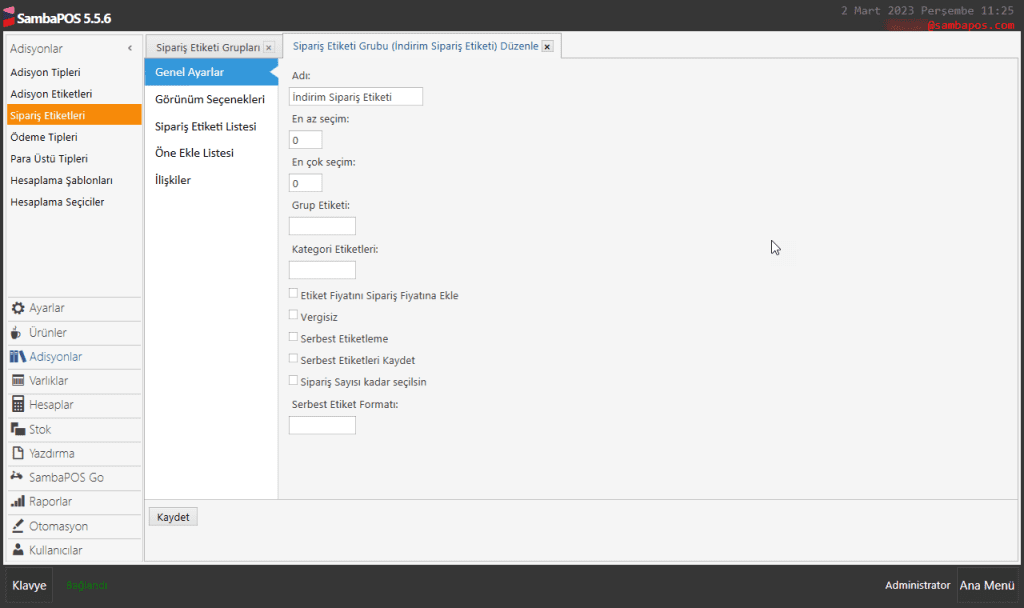The width and height of the screenshot is (1024, 608).
Task: Select Ödeme Tipleri in the sidebar
Action: [x=44, y=137]
